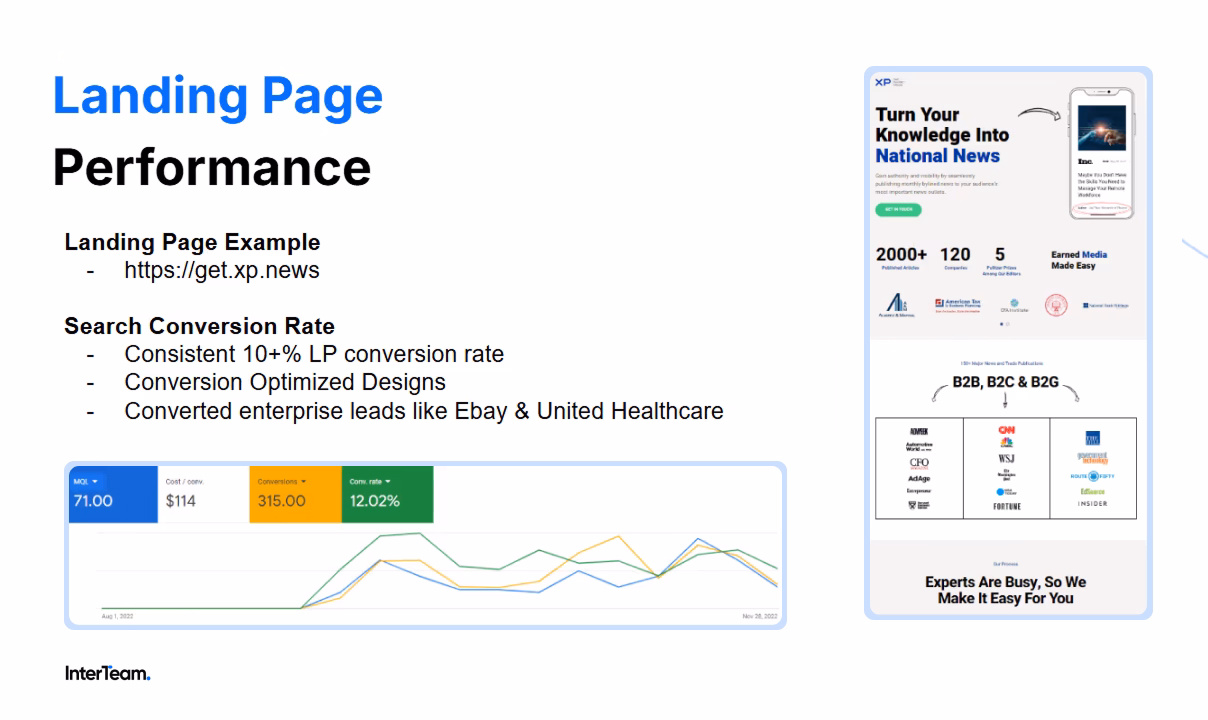The height and width of the screenshot is (720, 1208).
Task: Click the first carousel dot under client logos
Action: [x=1002, y=324]
